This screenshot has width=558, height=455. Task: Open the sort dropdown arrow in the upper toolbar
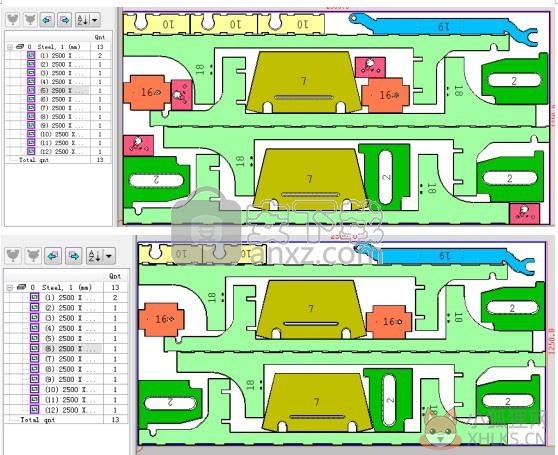95,20
